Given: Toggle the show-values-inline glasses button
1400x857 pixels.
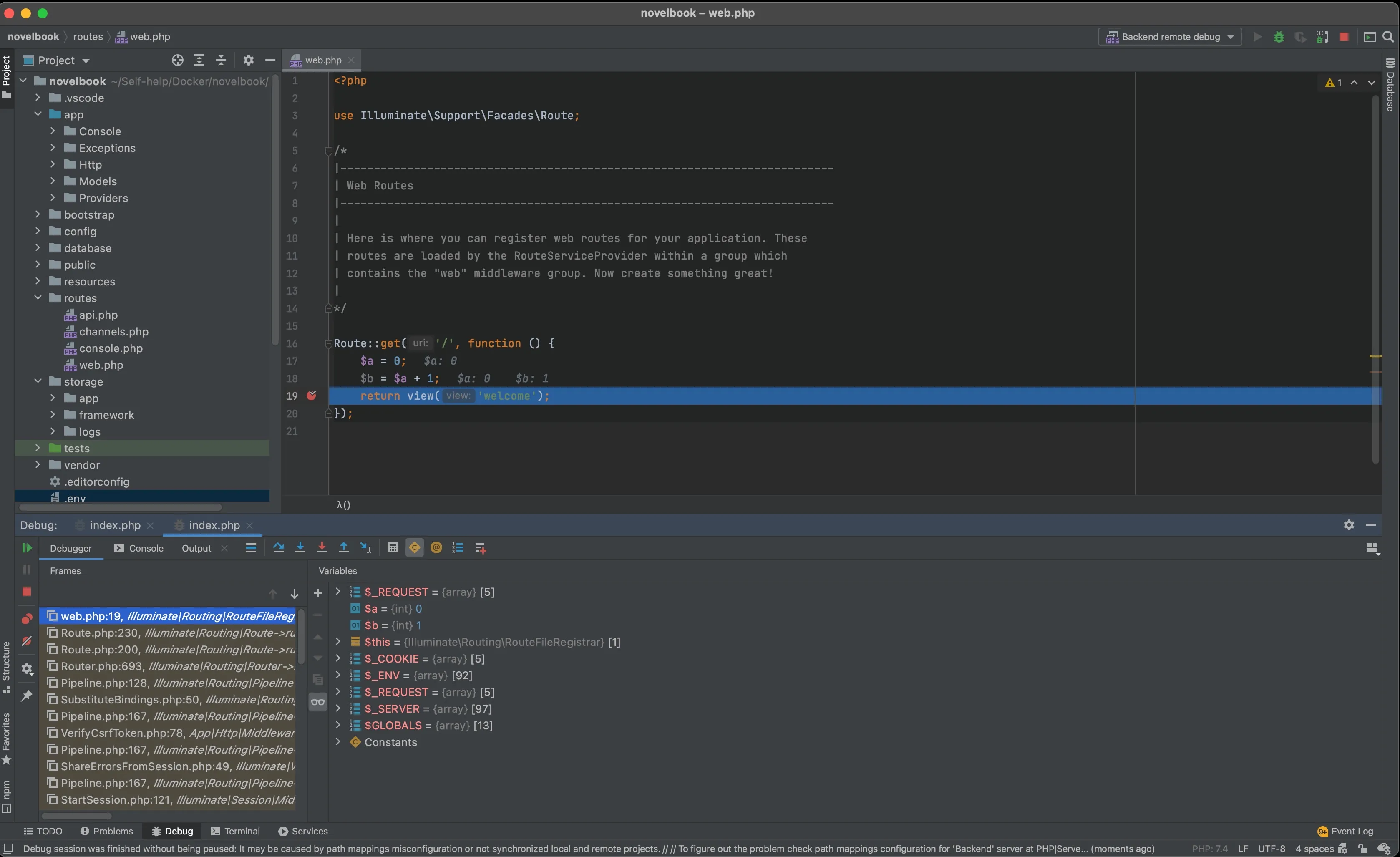Looking at the screenshot, I should [317, 702].
